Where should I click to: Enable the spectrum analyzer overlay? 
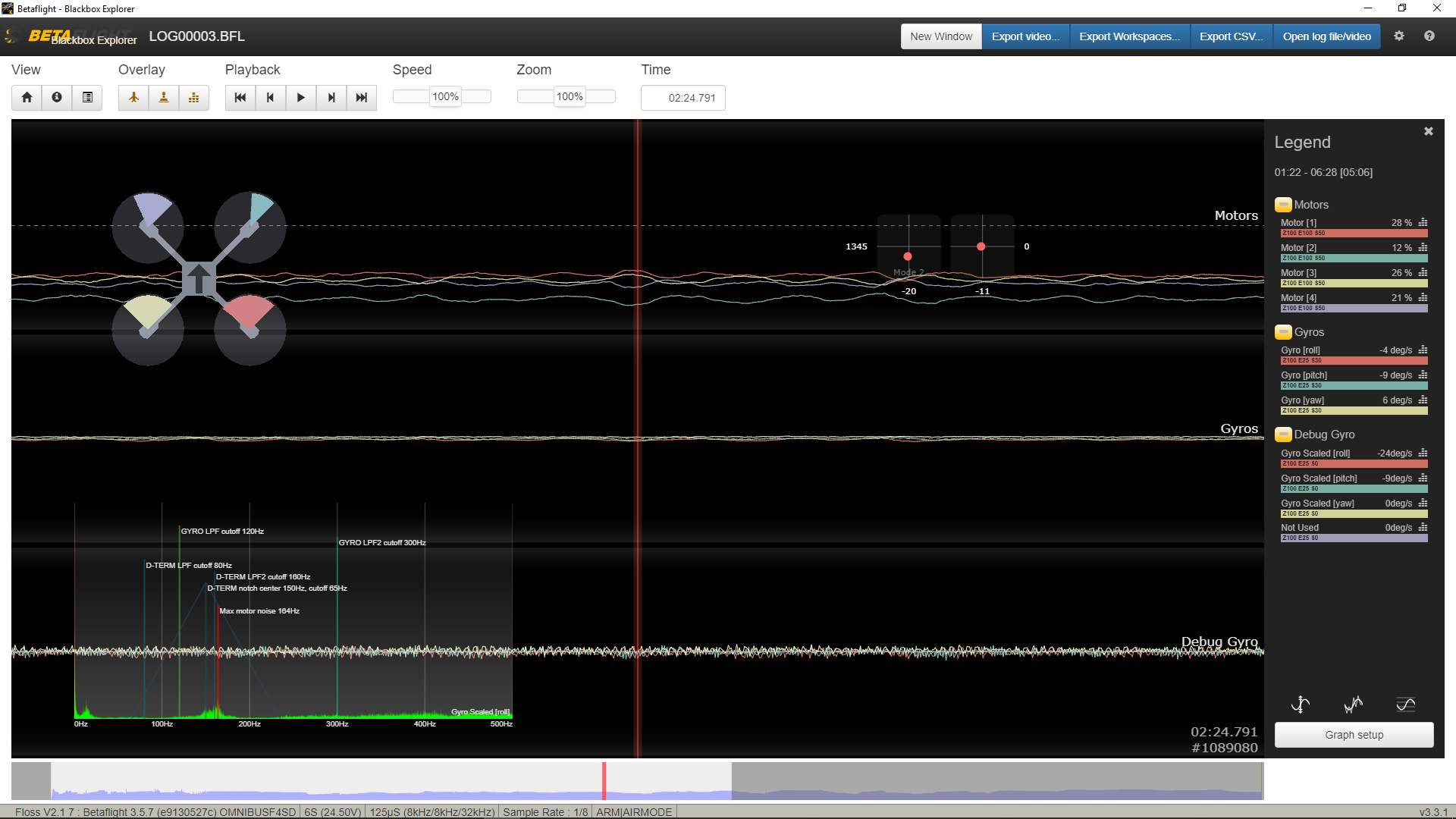(194, 97)
